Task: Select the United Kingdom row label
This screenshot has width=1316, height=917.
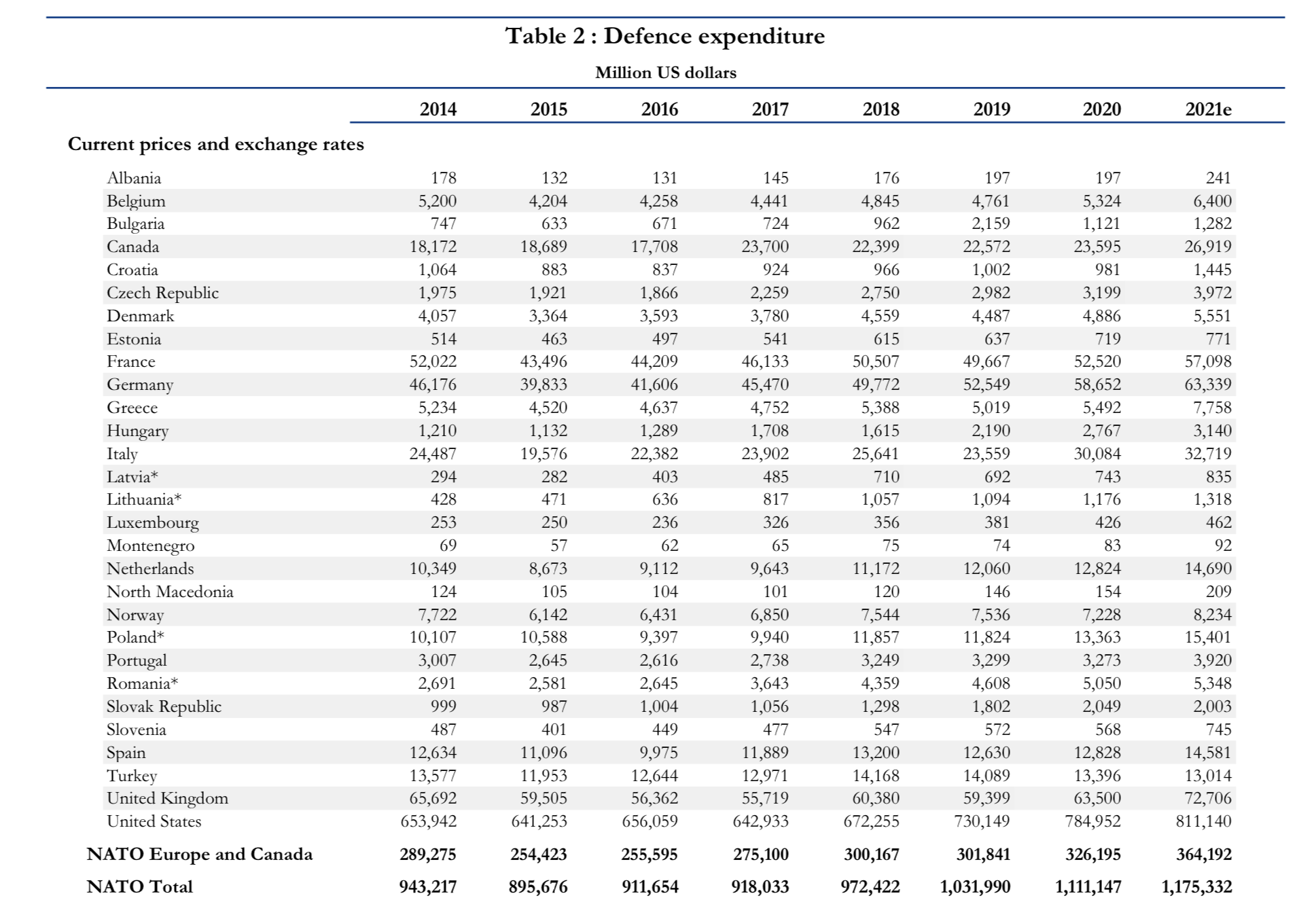Action: click(x=167, y=798)
